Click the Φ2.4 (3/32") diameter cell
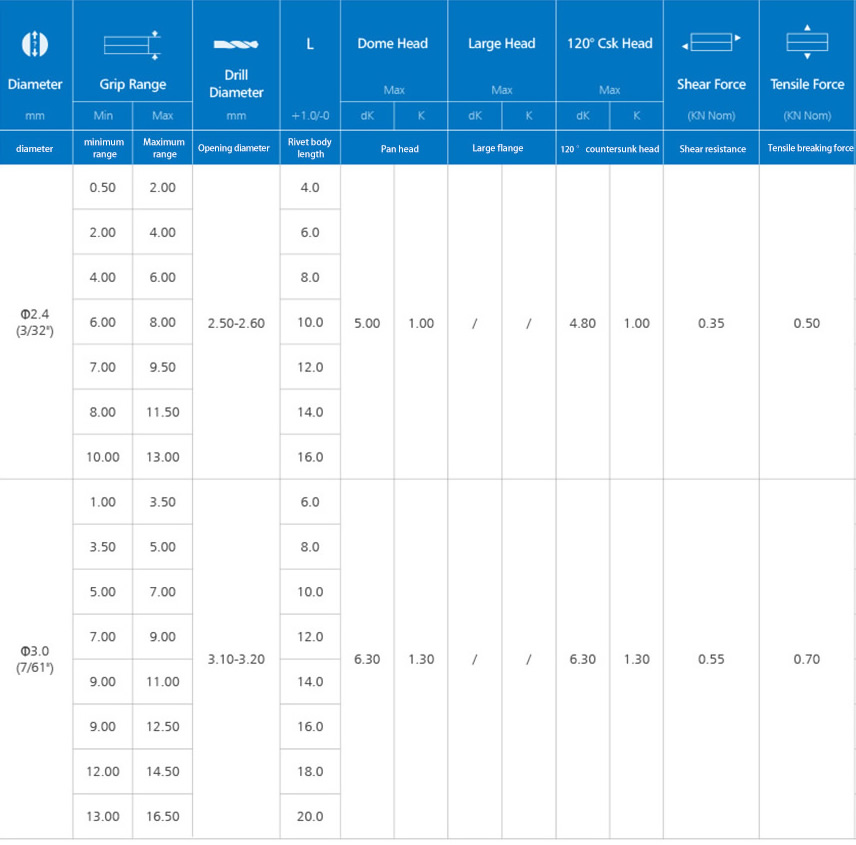The height and width of the screenshot is (845, 856). tap(35, 323)
